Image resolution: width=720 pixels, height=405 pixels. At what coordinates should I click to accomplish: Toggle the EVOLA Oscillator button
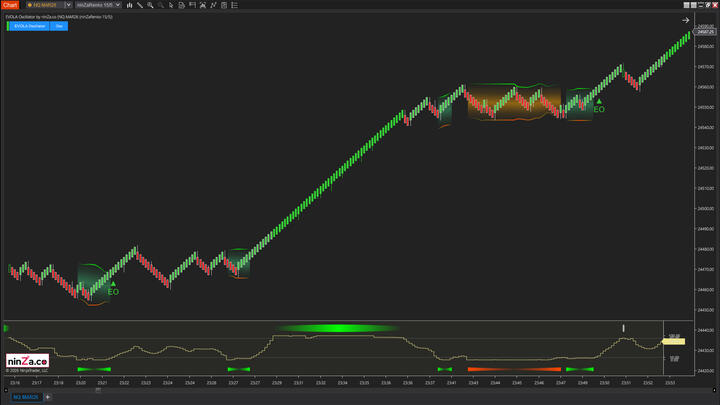pyautogui.click(x=28, y=26)
